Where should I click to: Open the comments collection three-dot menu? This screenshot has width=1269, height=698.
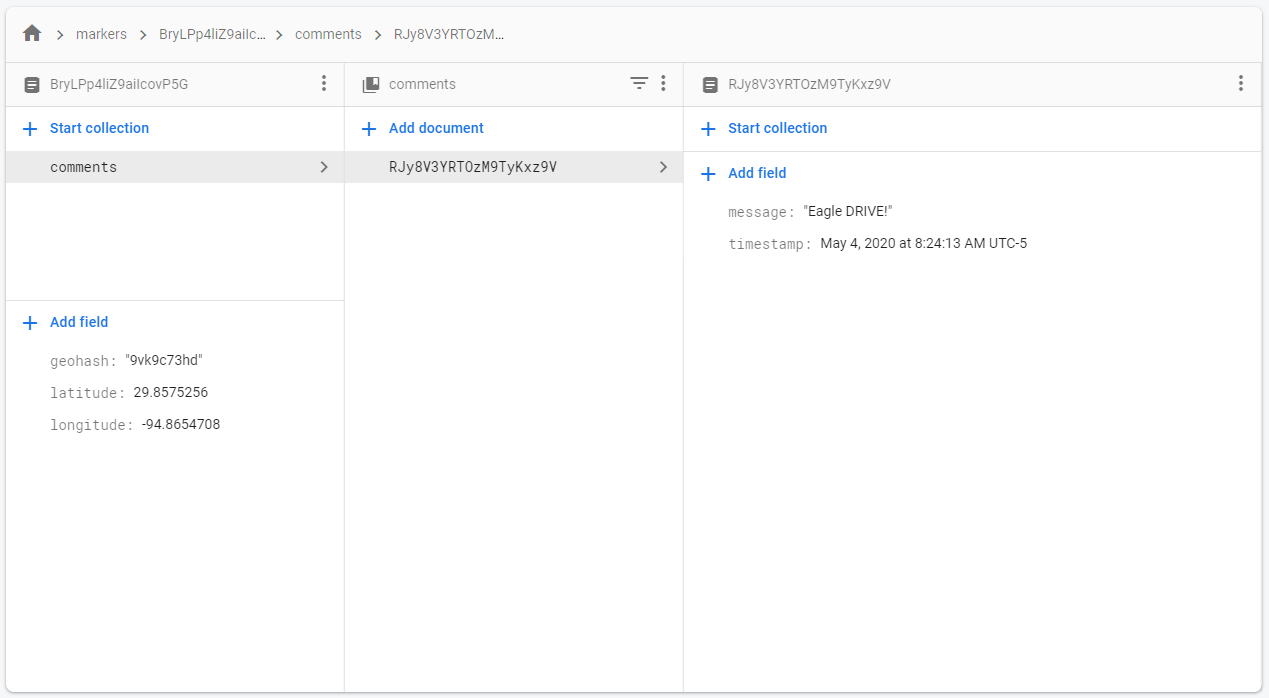663,84
